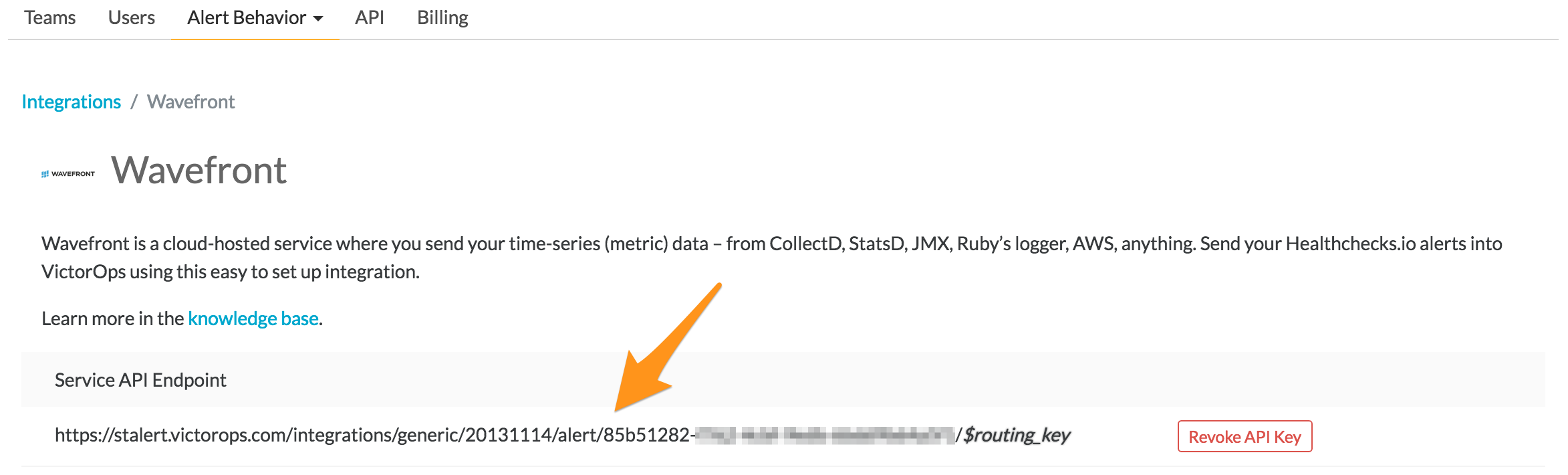The width and height of the screenshot is (1568, 475).
Task: Click the Revoke API Key button
Action: point(1244,436)
